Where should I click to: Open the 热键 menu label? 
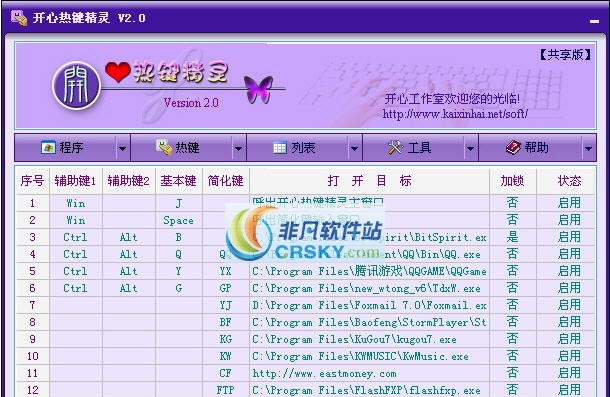click(x=187, y=148)
